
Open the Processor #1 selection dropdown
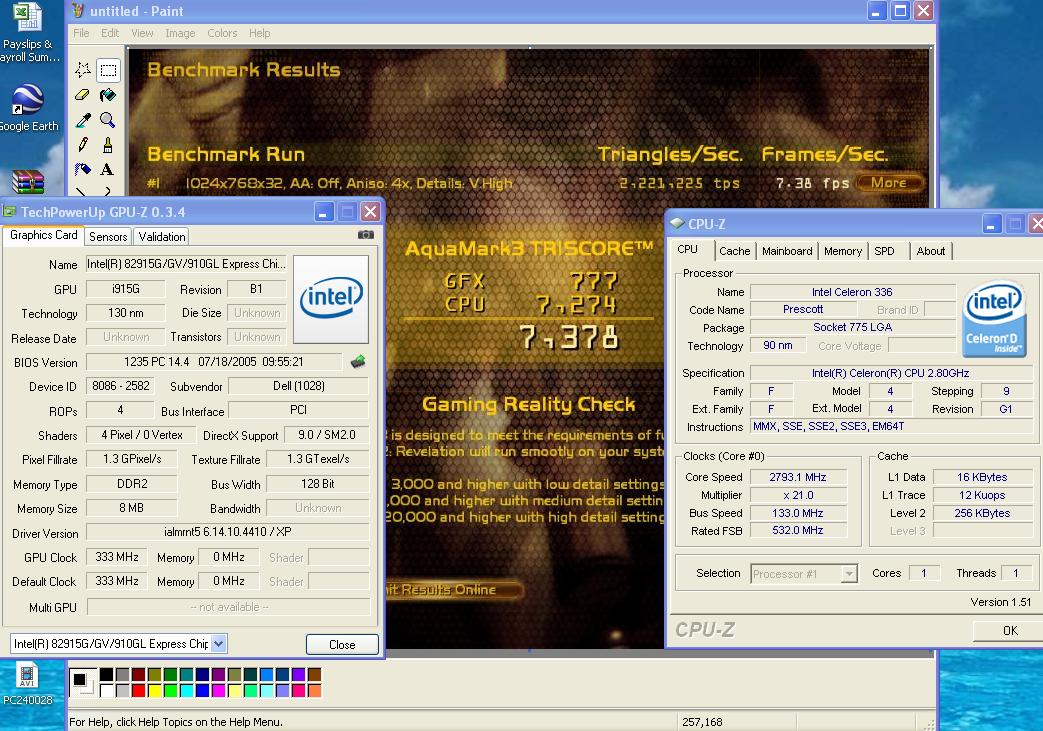pyautogui.click(x=849, y=573)
